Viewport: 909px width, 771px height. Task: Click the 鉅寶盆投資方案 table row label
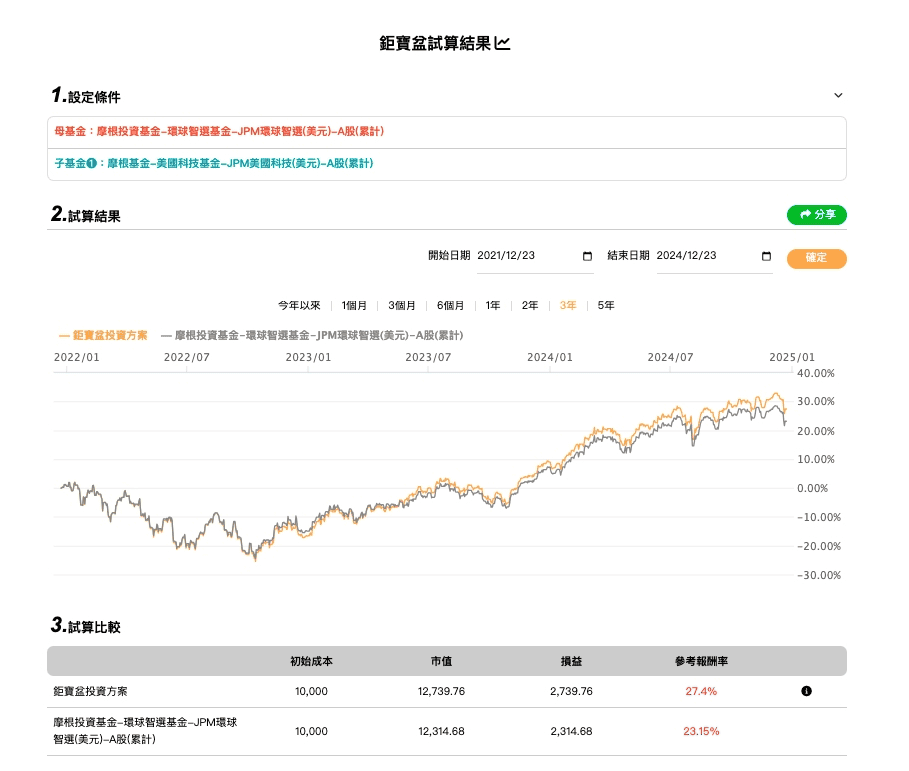pos(90,692)
